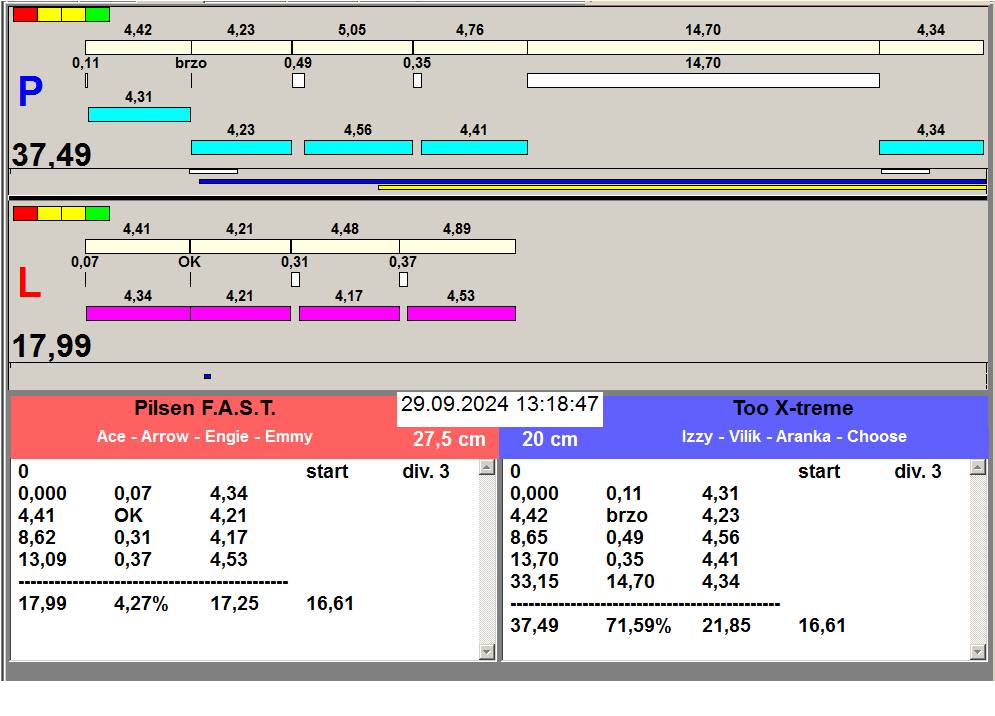Select the blue P lane letter
The width and height of the screenshot is (995, 716).
click(x=30, y=91)
